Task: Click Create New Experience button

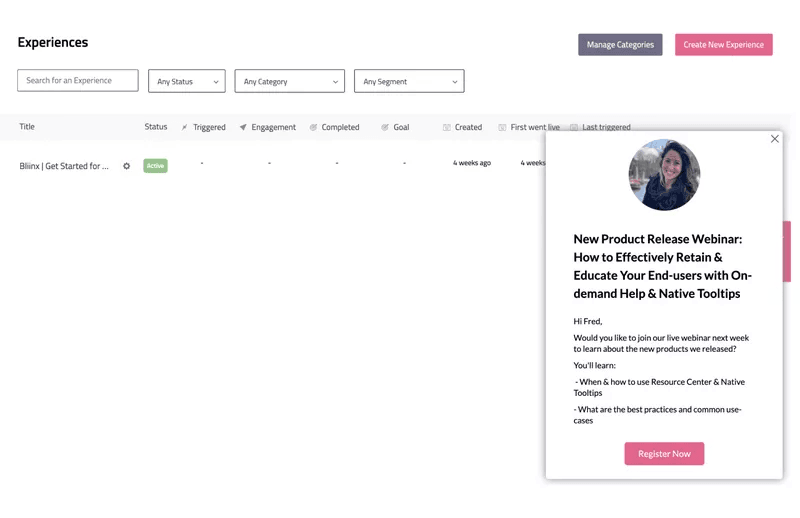Action: pyautogui.click(x=723, y=45)
